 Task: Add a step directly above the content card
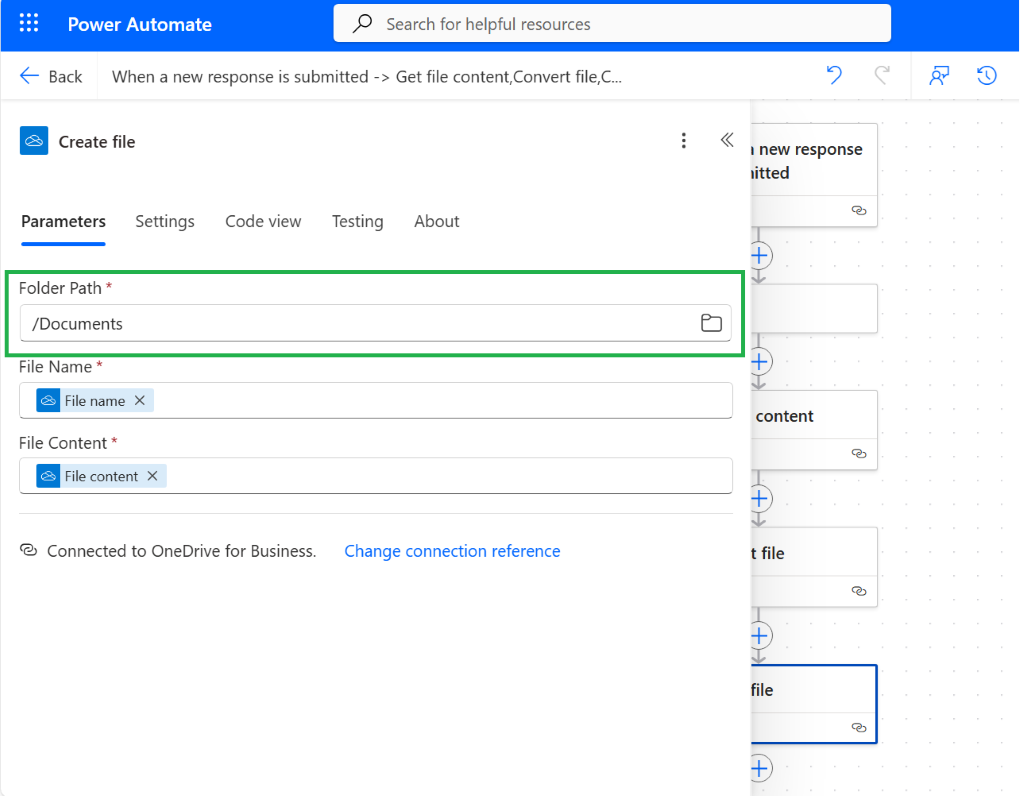[x=760, y=362]
